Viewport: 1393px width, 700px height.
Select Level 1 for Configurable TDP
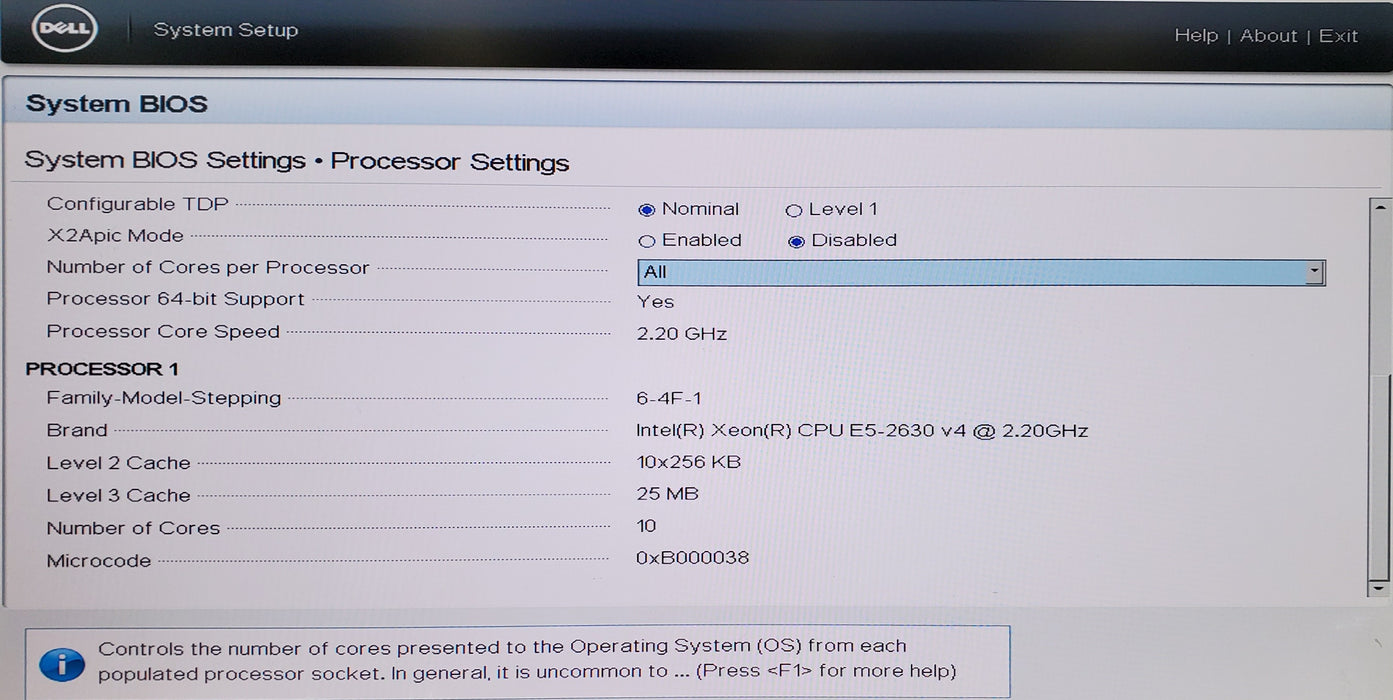click(x=794, y=211)
